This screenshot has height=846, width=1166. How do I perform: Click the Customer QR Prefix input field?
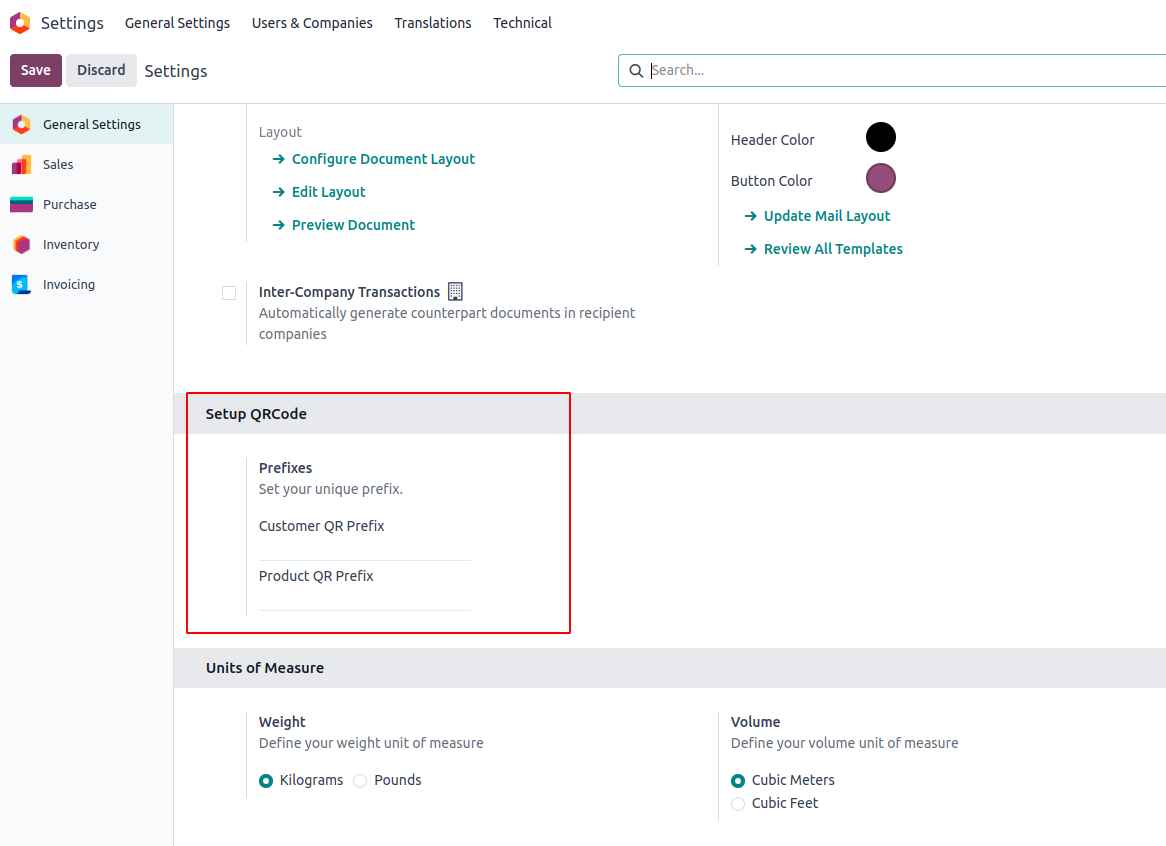pos(364,549)
